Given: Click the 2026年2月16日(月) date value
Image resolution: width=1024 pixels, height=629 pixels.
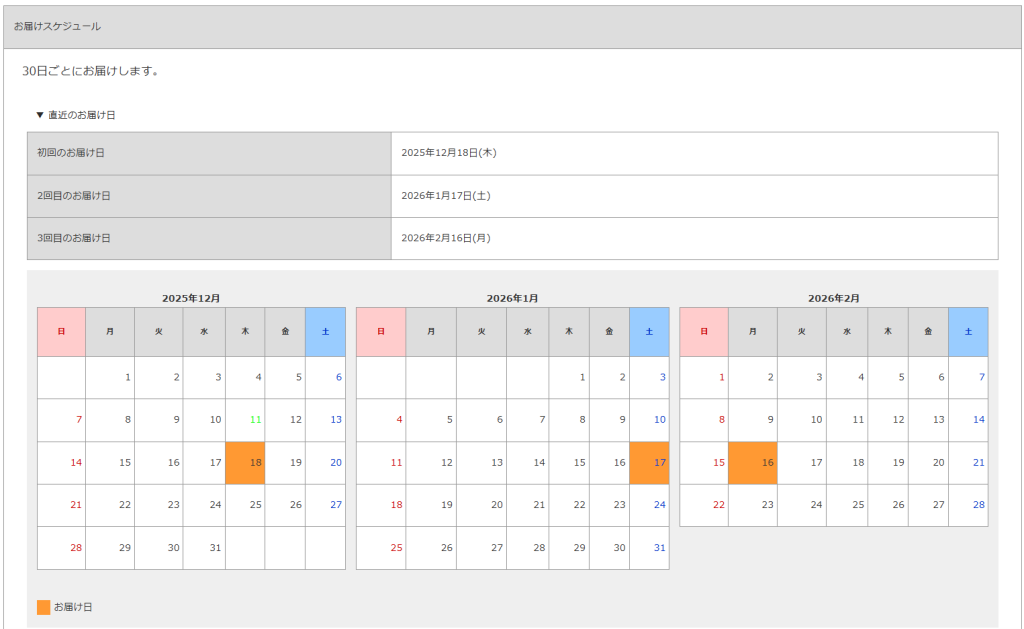Looking at the screenshot, I should pos(445,238).
